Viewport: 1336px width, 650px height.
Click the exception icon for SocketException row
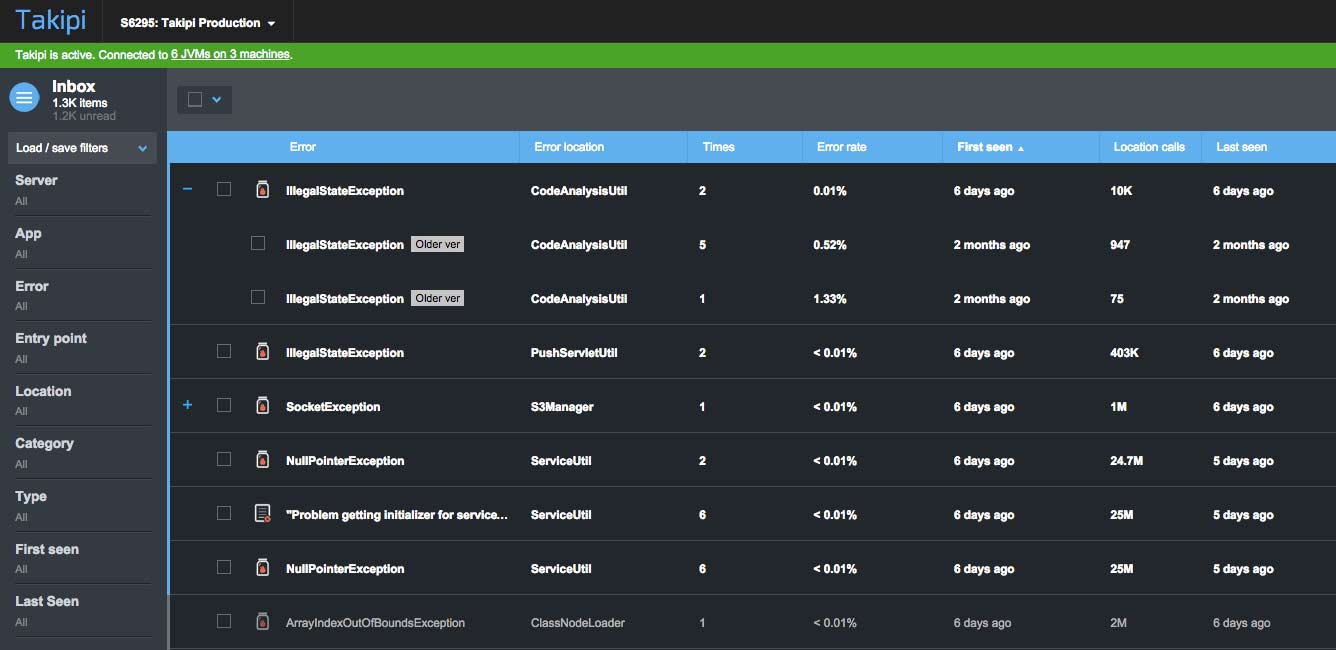click(262, 406)
